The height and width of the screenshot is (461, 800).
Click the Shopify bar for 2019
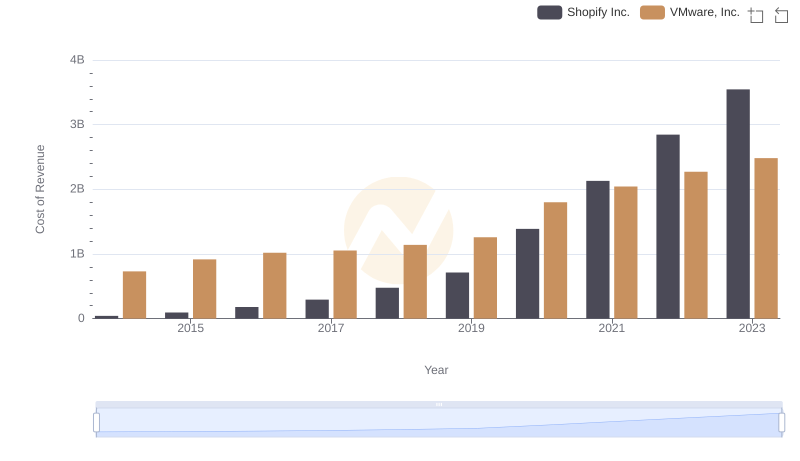pos(457,296)
